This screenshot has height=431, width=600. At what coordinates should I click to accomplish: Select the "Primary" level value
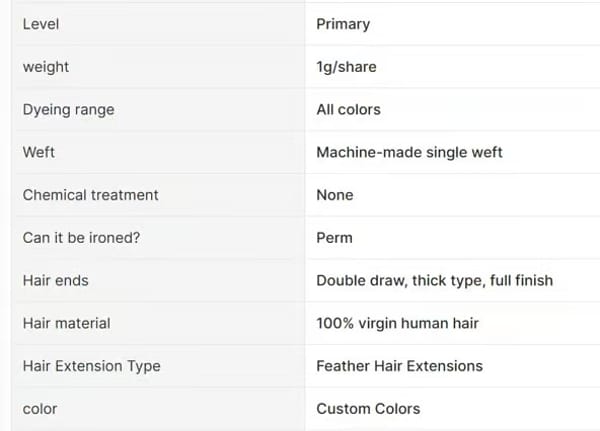(x=343, y=24)
